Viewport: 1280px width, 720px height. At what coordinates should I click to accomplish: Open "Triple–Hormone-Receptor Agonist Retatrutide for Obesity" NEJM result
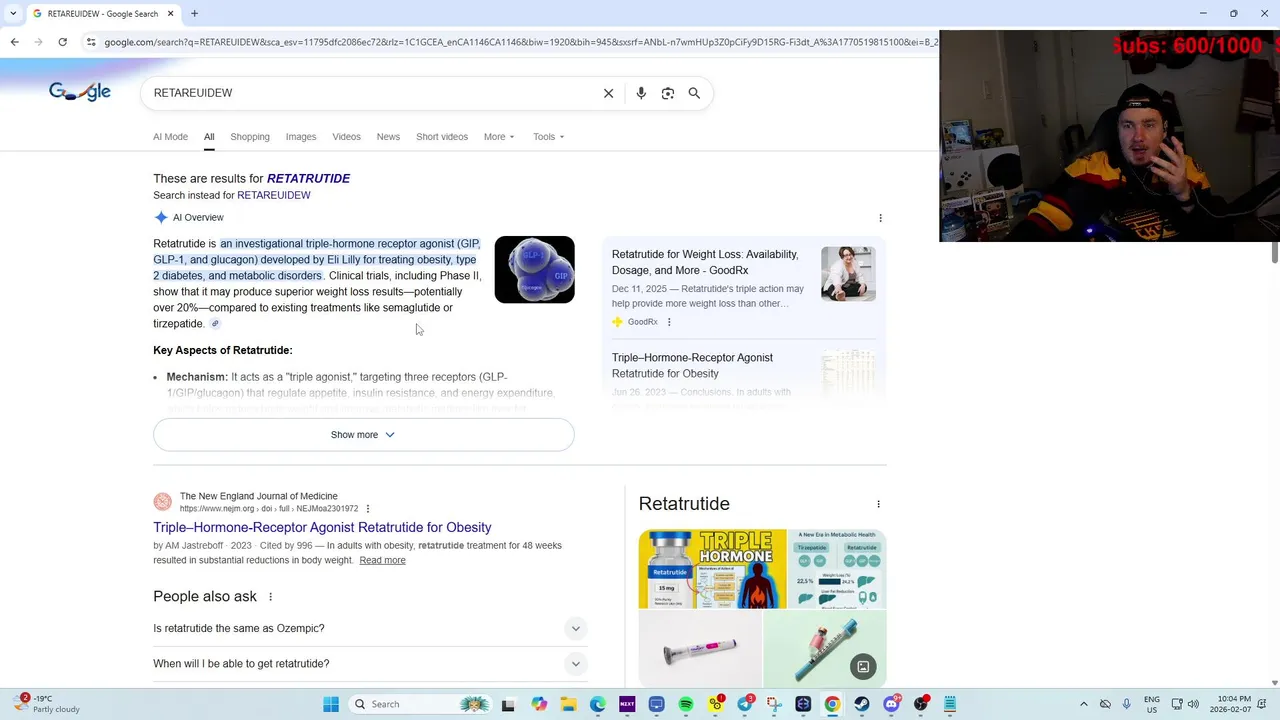[x=322, y=527]
